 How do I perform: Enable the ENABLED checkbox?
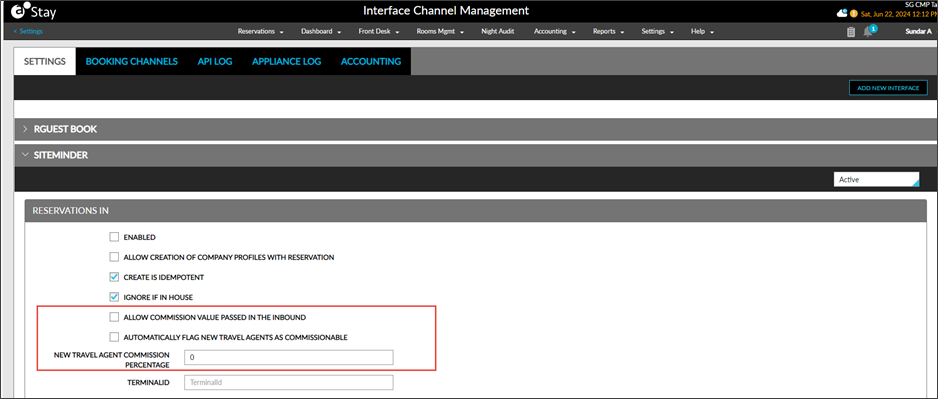point(114,237)
